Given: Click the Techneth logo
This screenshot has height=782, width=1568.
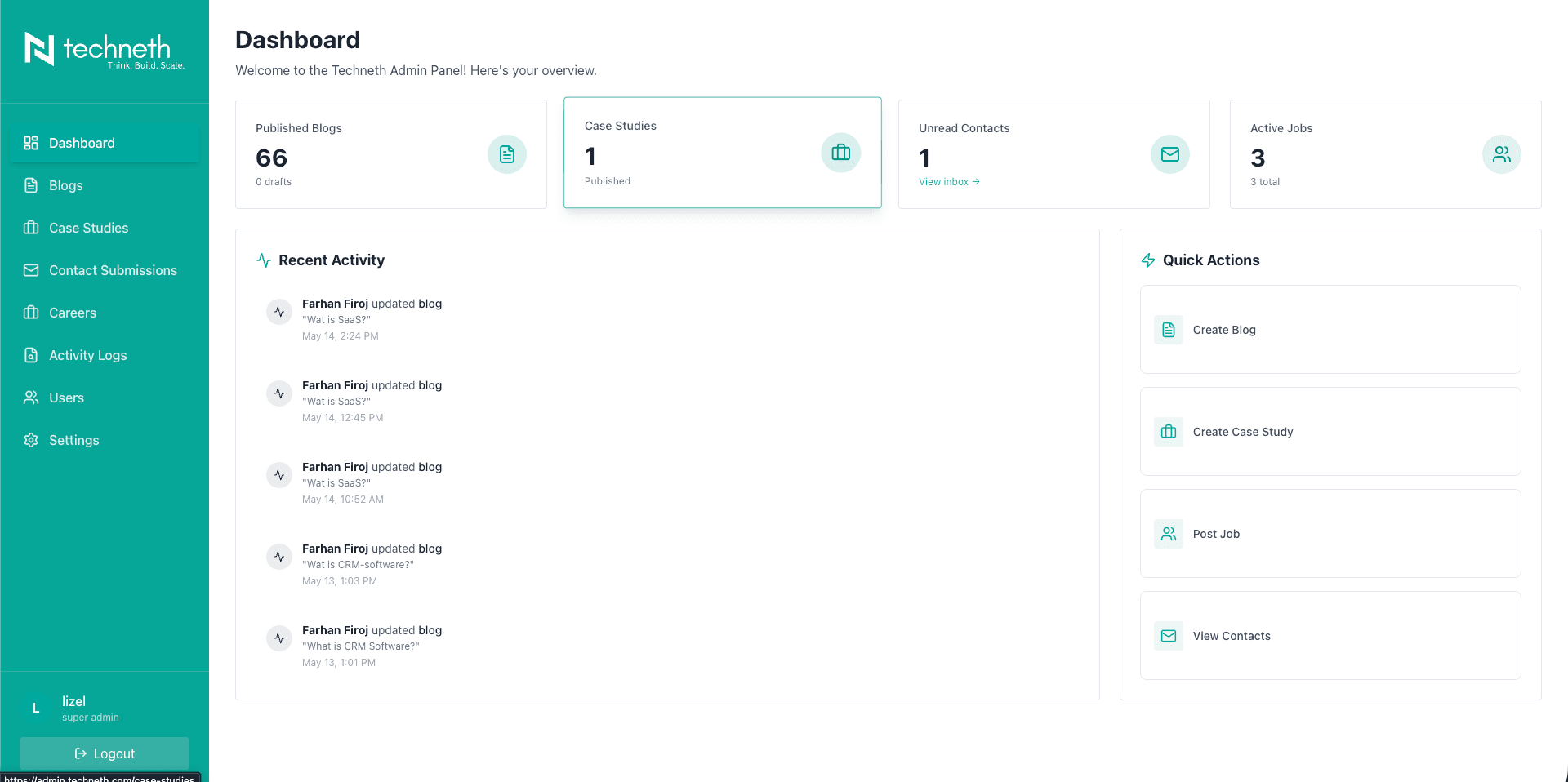Looking at the screenshot, I should pos(105,50).
